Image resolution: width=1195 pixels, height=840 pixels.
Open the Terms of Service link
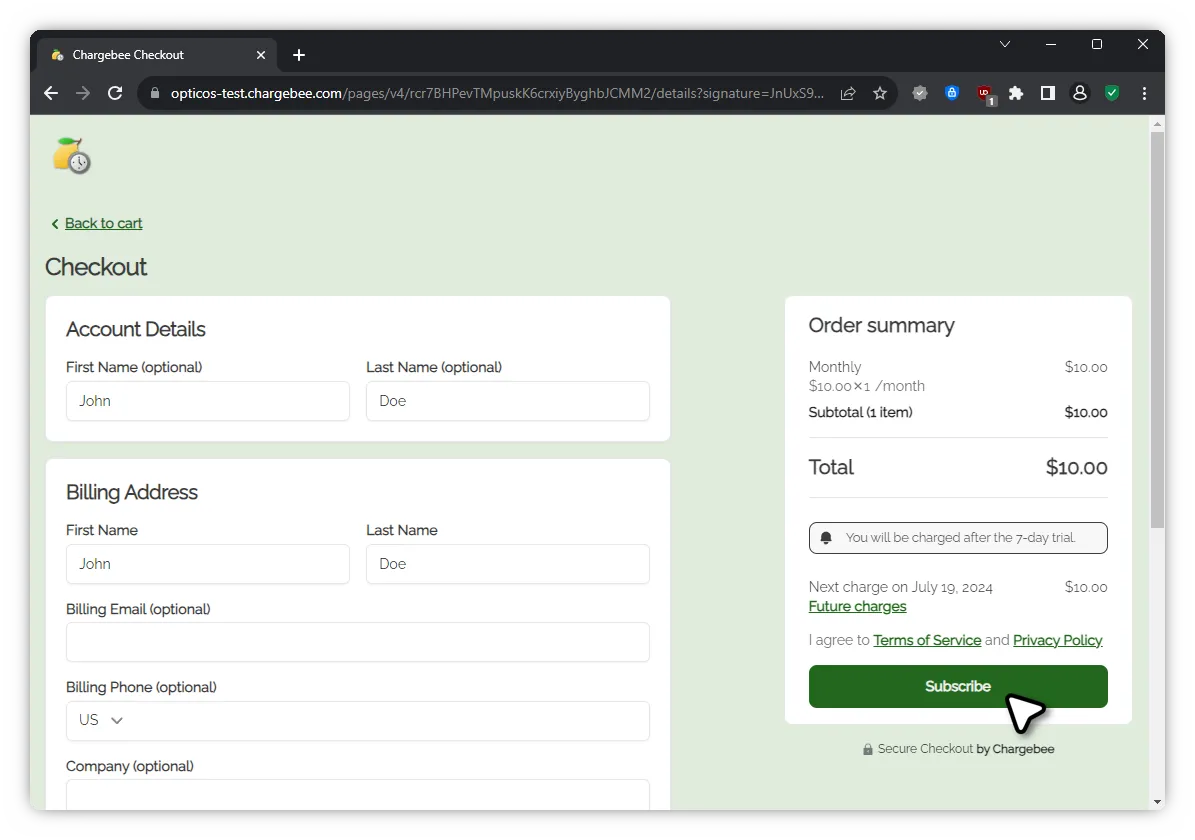[926, 640]
